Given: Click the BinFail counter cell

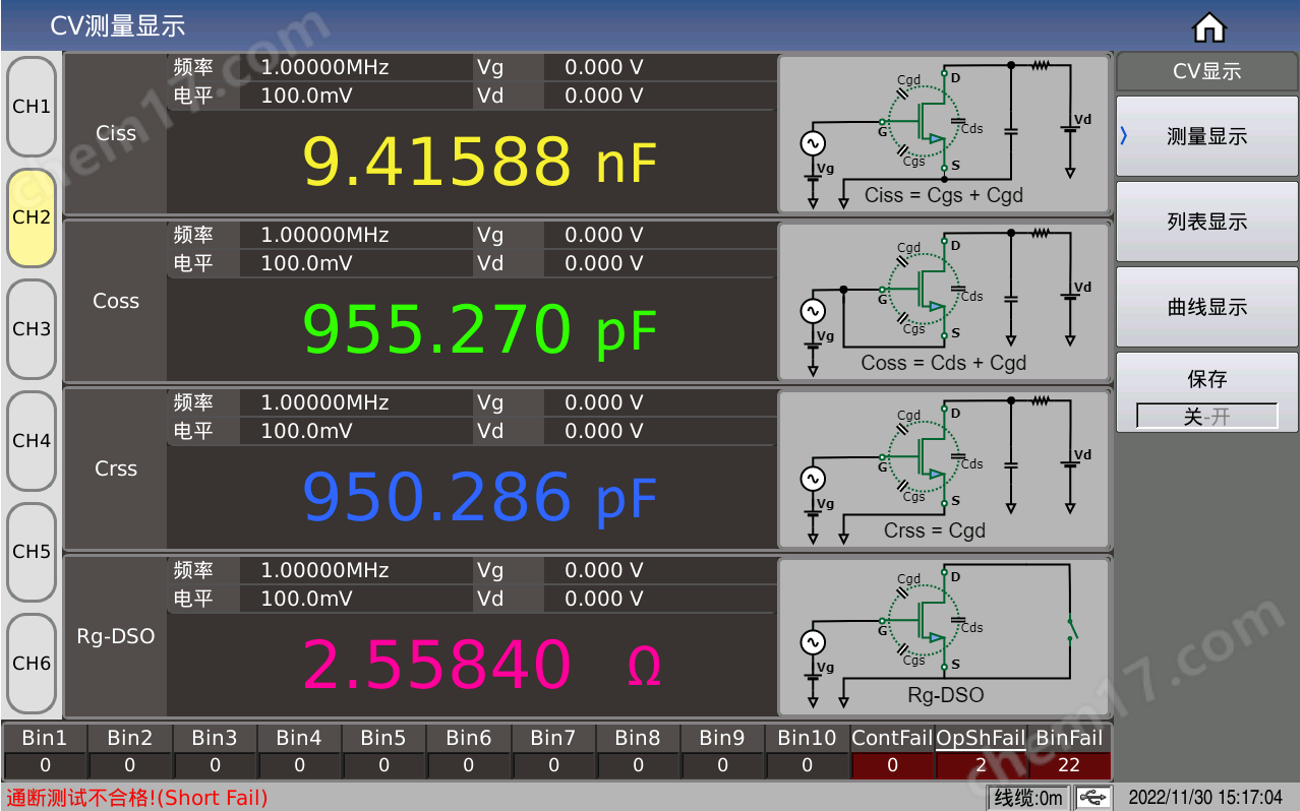Looking at the screenshot, I should [x=1068, y=765].
